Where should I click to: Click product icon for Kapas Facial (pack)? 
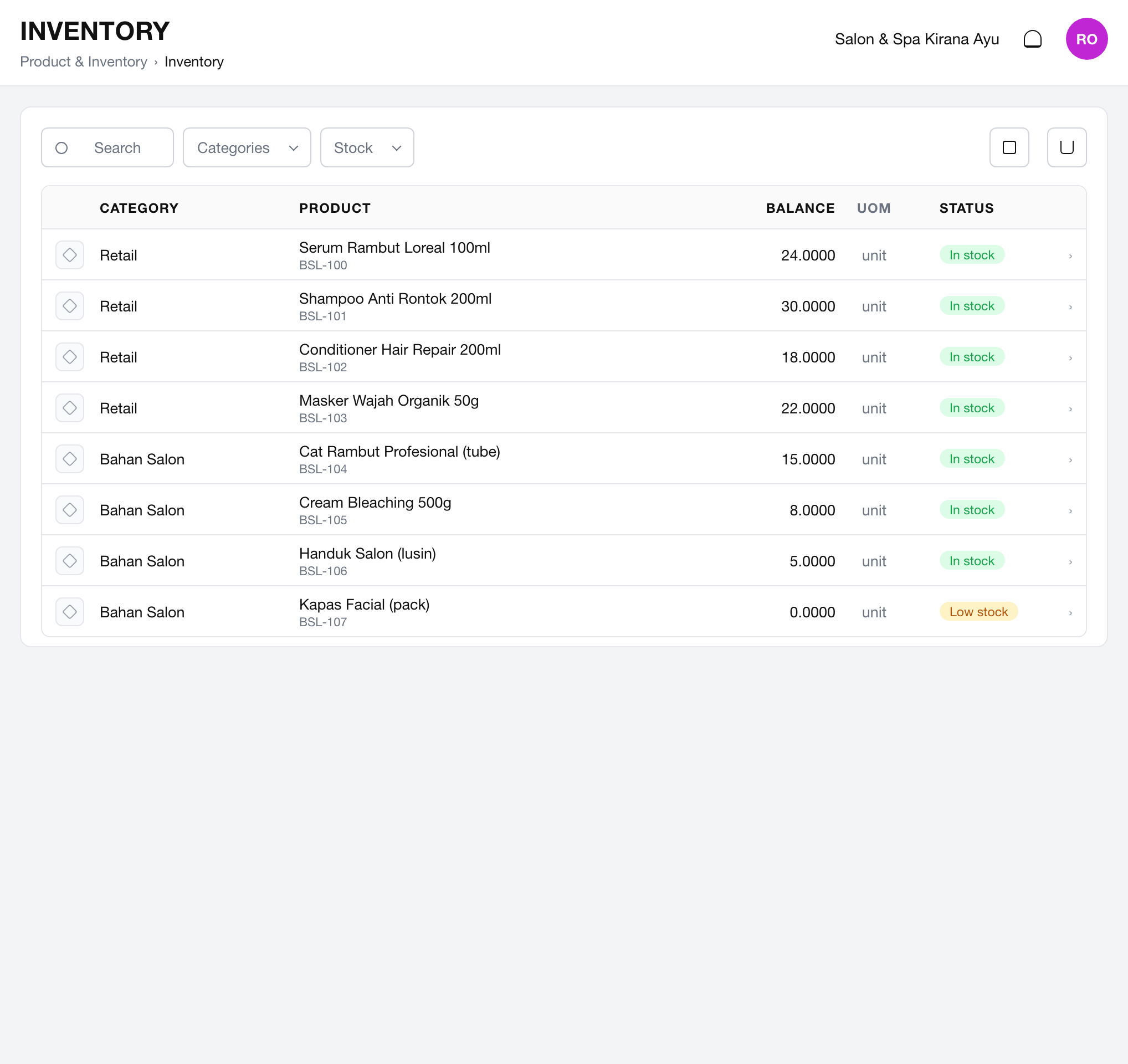(70, 612)
